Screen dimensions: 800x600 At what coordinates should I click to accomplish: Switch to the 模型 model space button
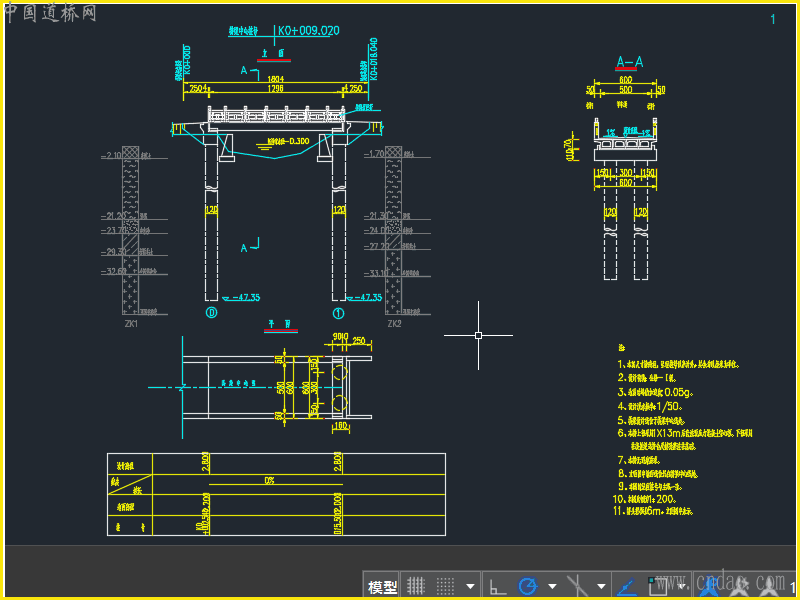point(382,587)
